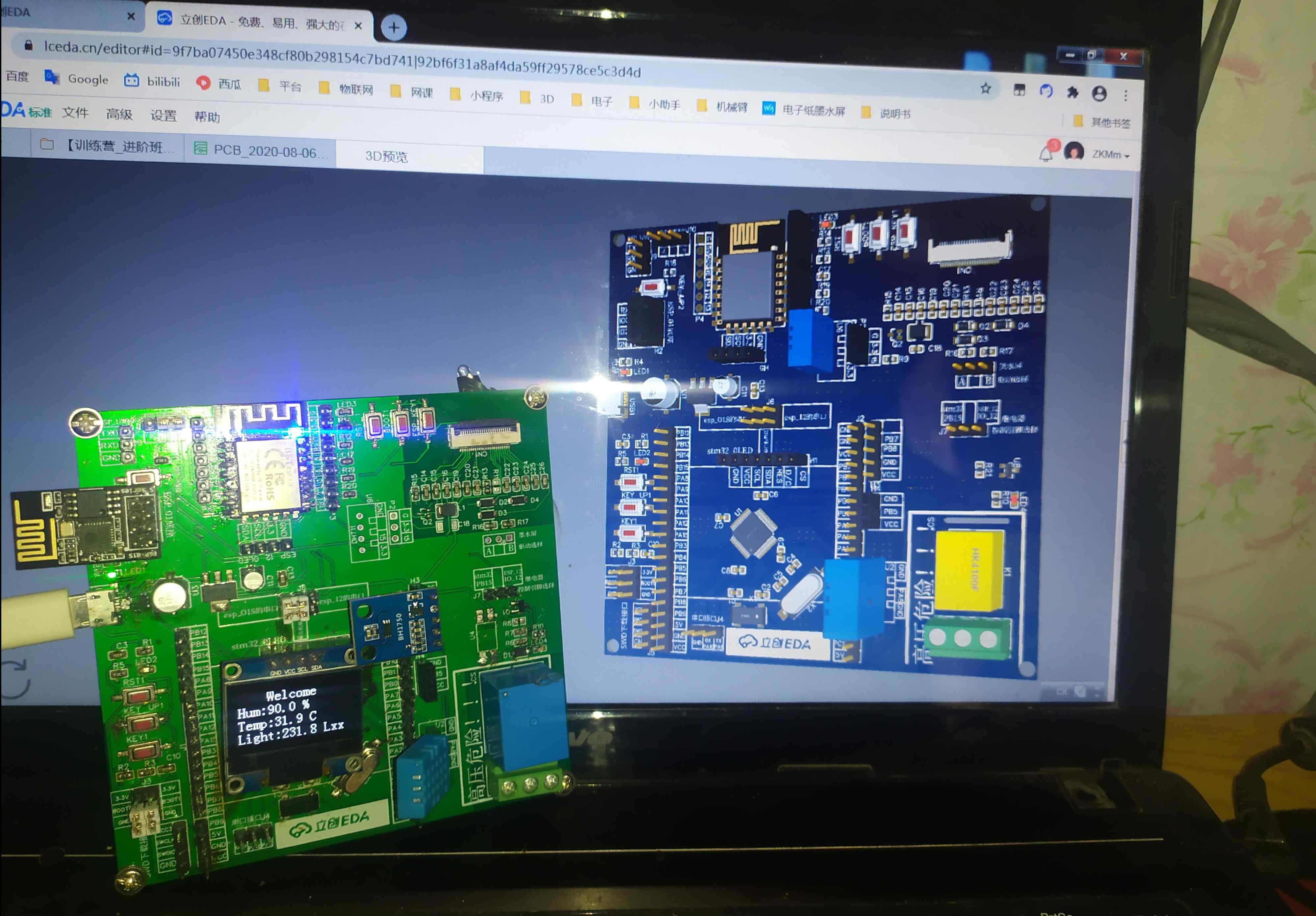Open the 其他书签 folder
Image resolution: width=1316 pixels, height=916 pixels.
[1102, 121]
